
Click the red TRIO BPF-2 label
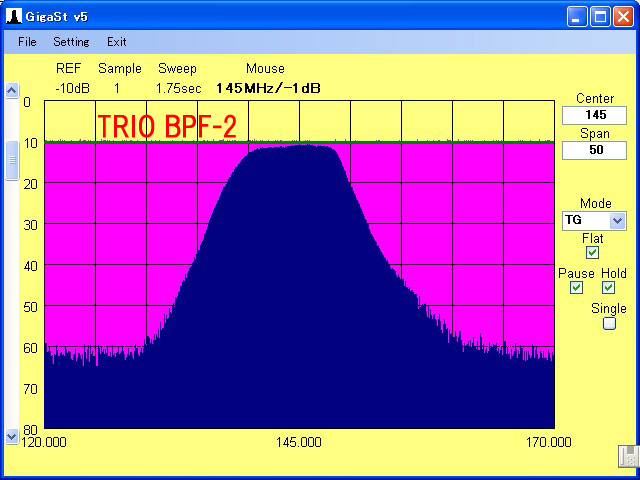click(167, 126)
